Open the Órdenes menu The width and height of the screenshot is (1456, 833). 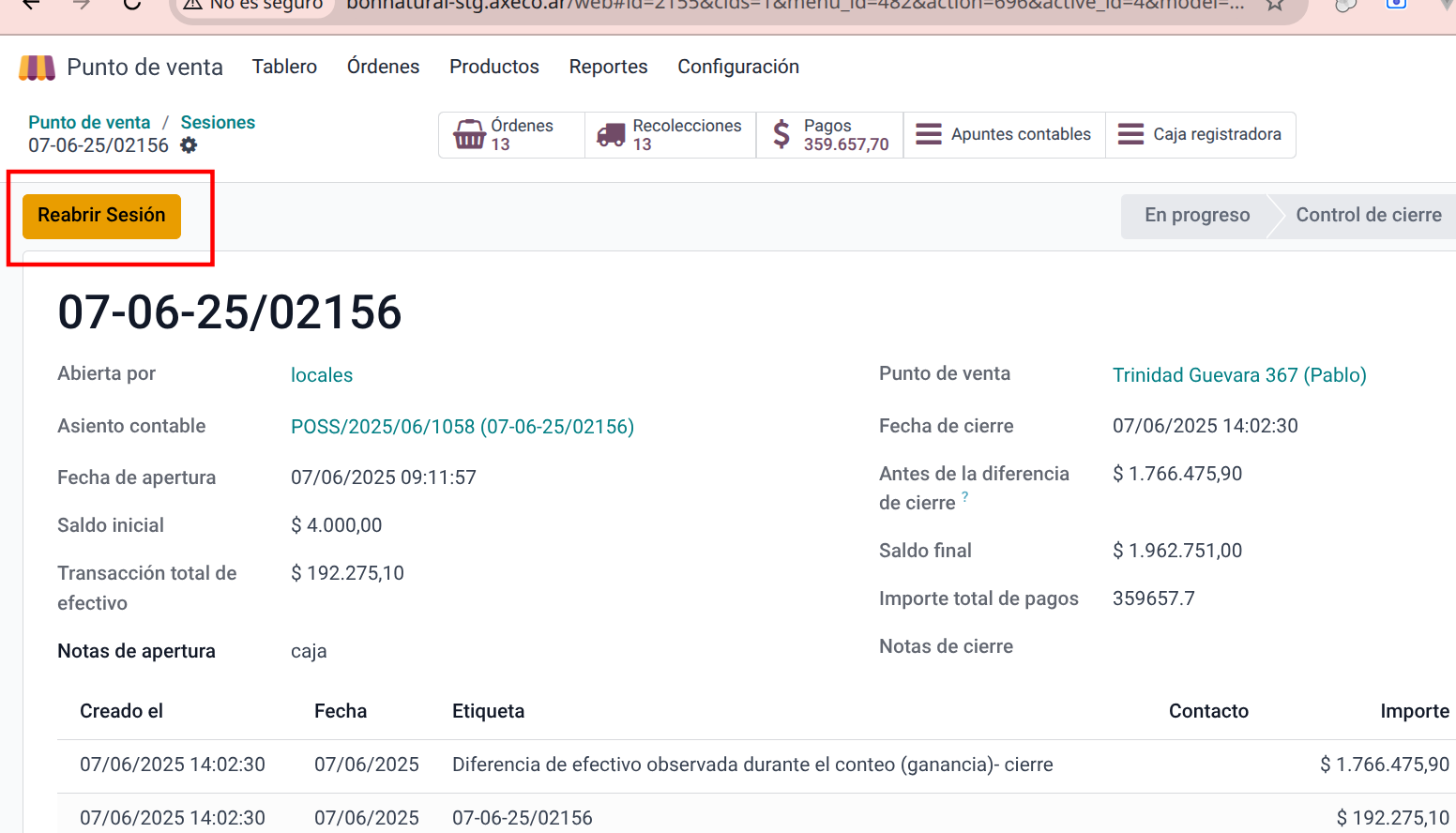pyautogui.click(x=383, y=67)
